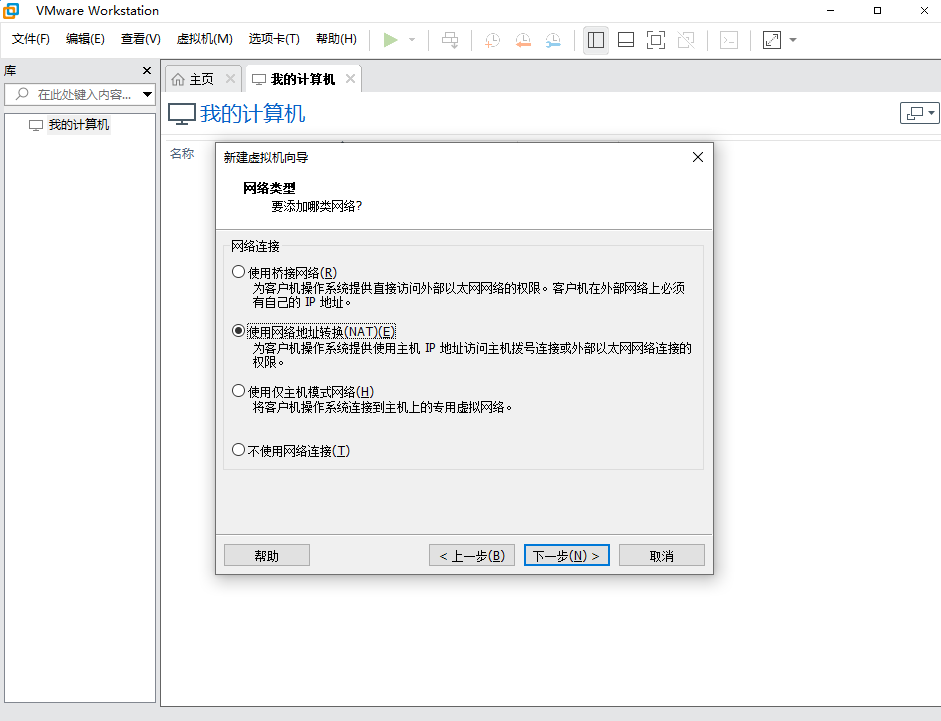Viewport: 941px width, 721px height.
Task: Open the snapshot manager icon
Action: (x=553, y=40)
